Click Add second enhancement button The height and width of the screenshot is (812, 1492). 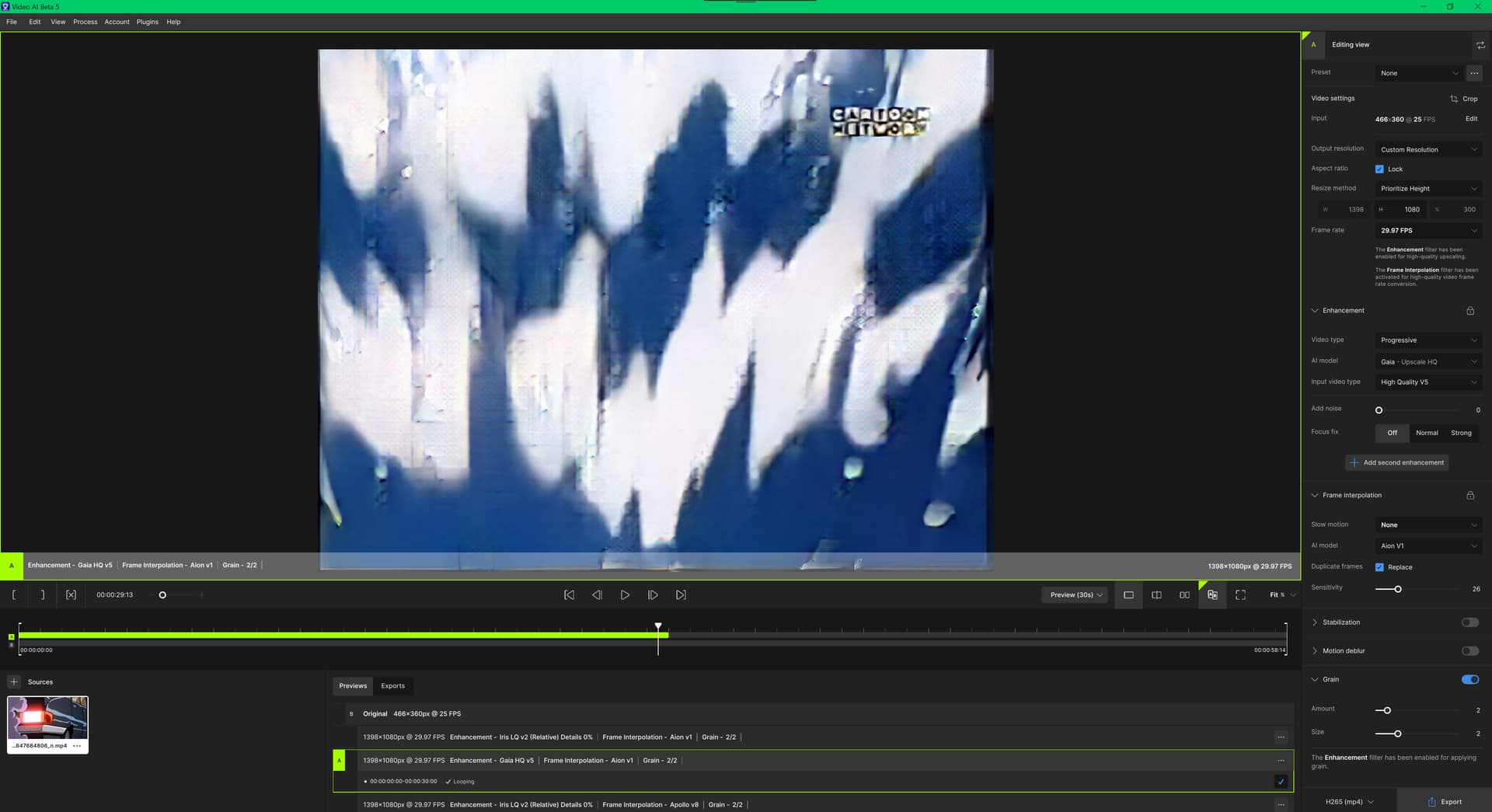pos(1396,463)
